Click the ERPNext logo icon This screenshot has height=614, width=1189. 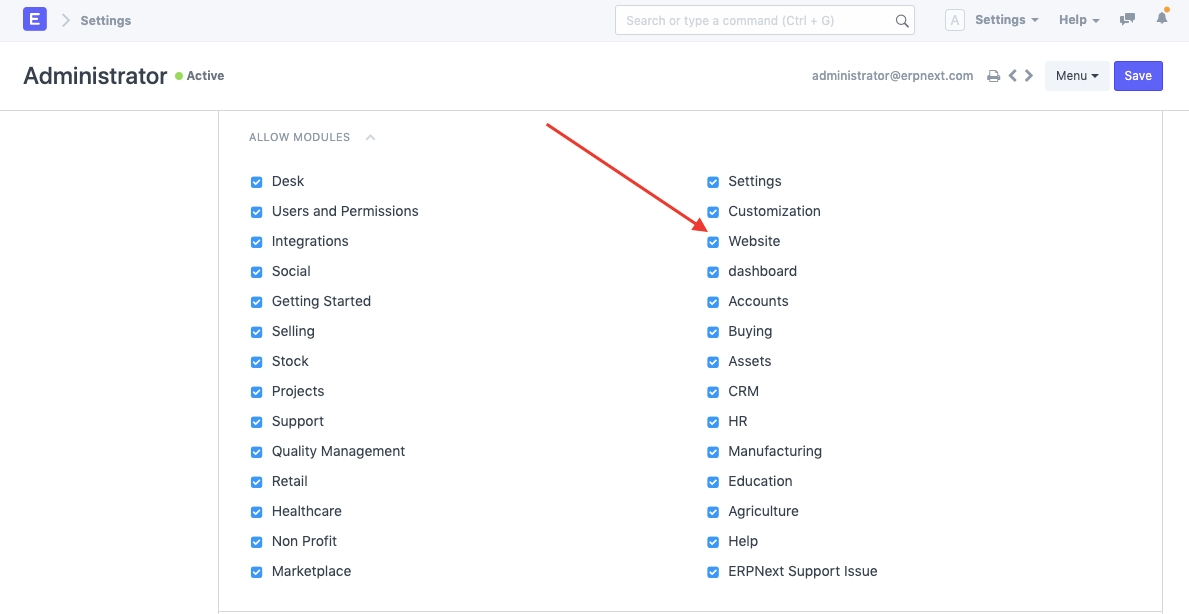(35, 20)
